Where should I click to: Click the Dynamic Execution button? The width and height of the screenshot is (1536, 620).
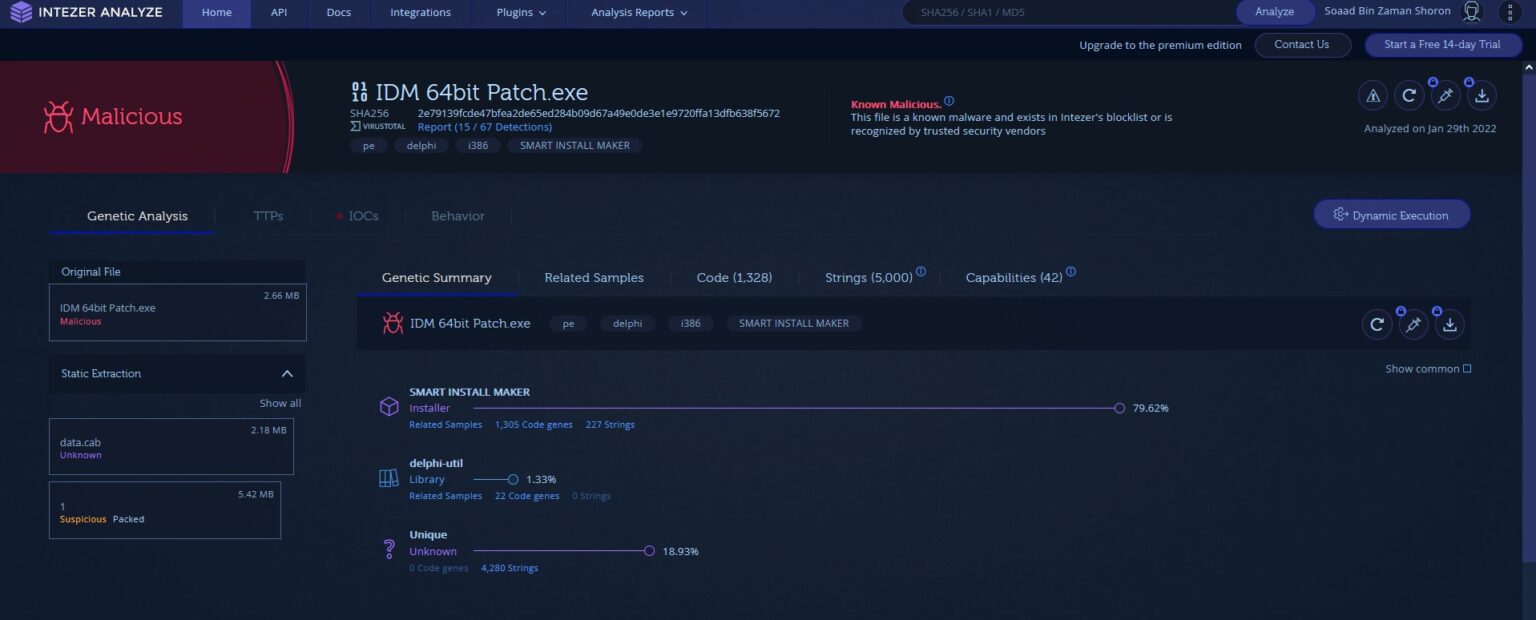(1392, 215)
